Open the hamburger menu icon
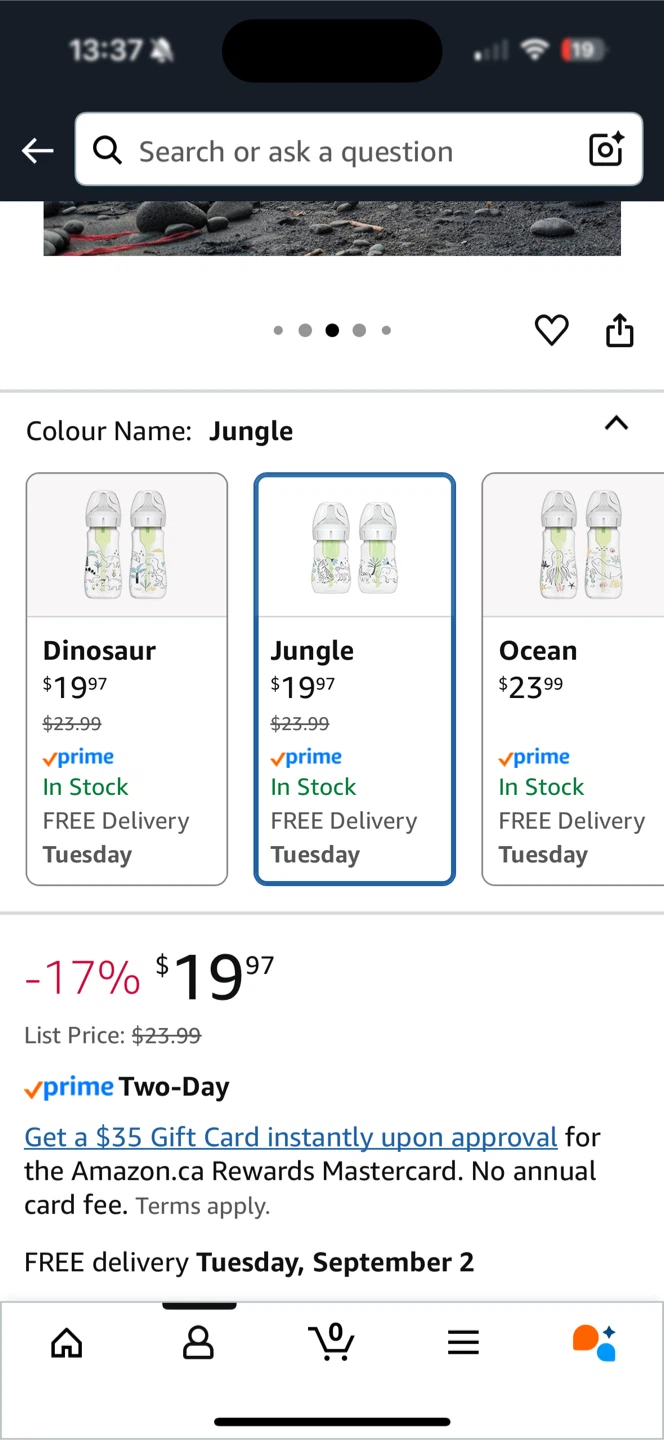This screenshot has width=664, height=1440. (x=463, y=1342)
